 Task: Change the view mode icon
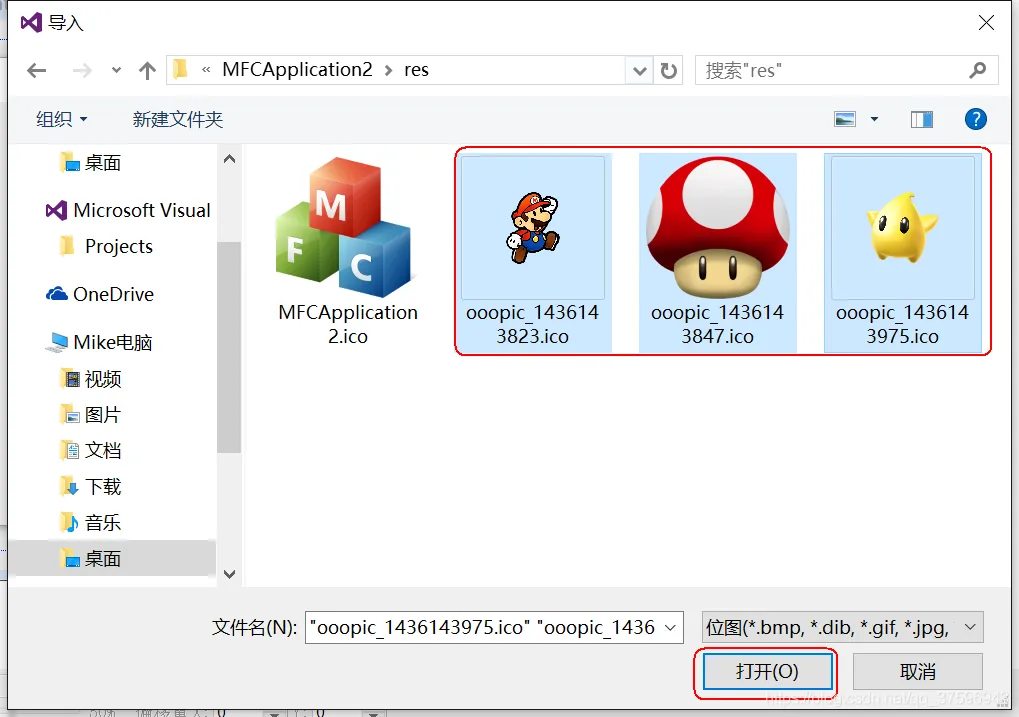pos(845,119)
